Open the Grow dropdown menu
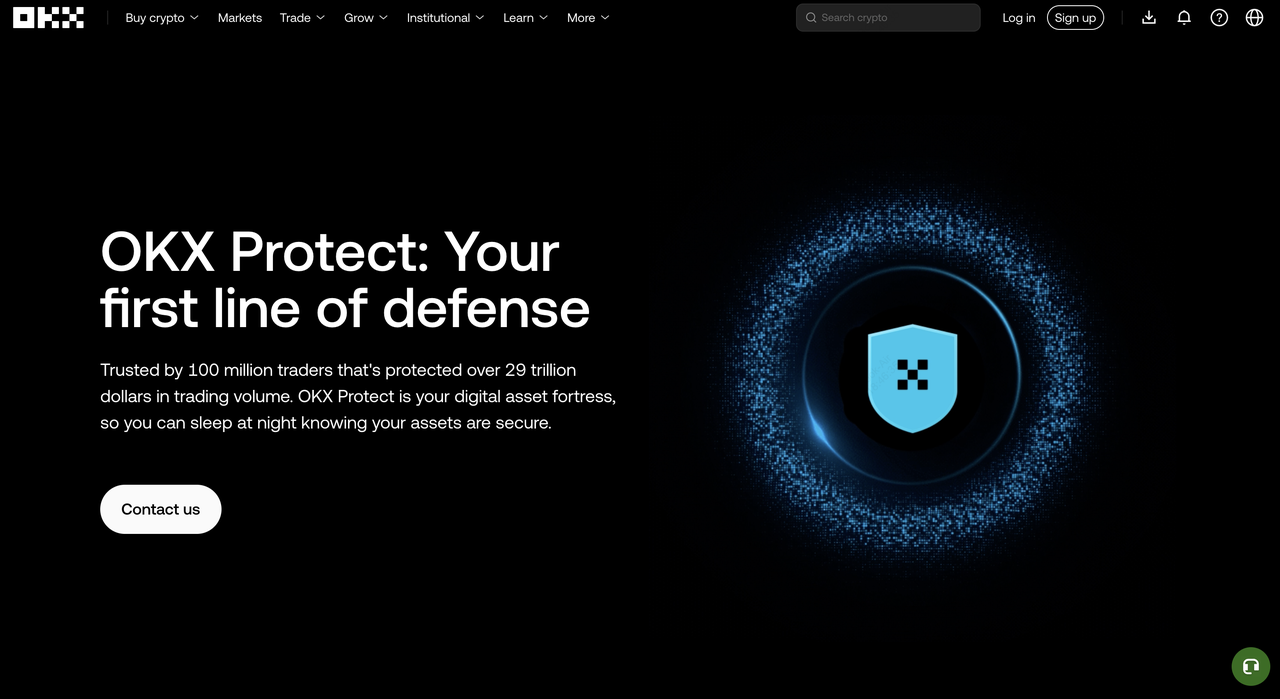Viewport: 1280px width, 699px height. click(365, 18)
